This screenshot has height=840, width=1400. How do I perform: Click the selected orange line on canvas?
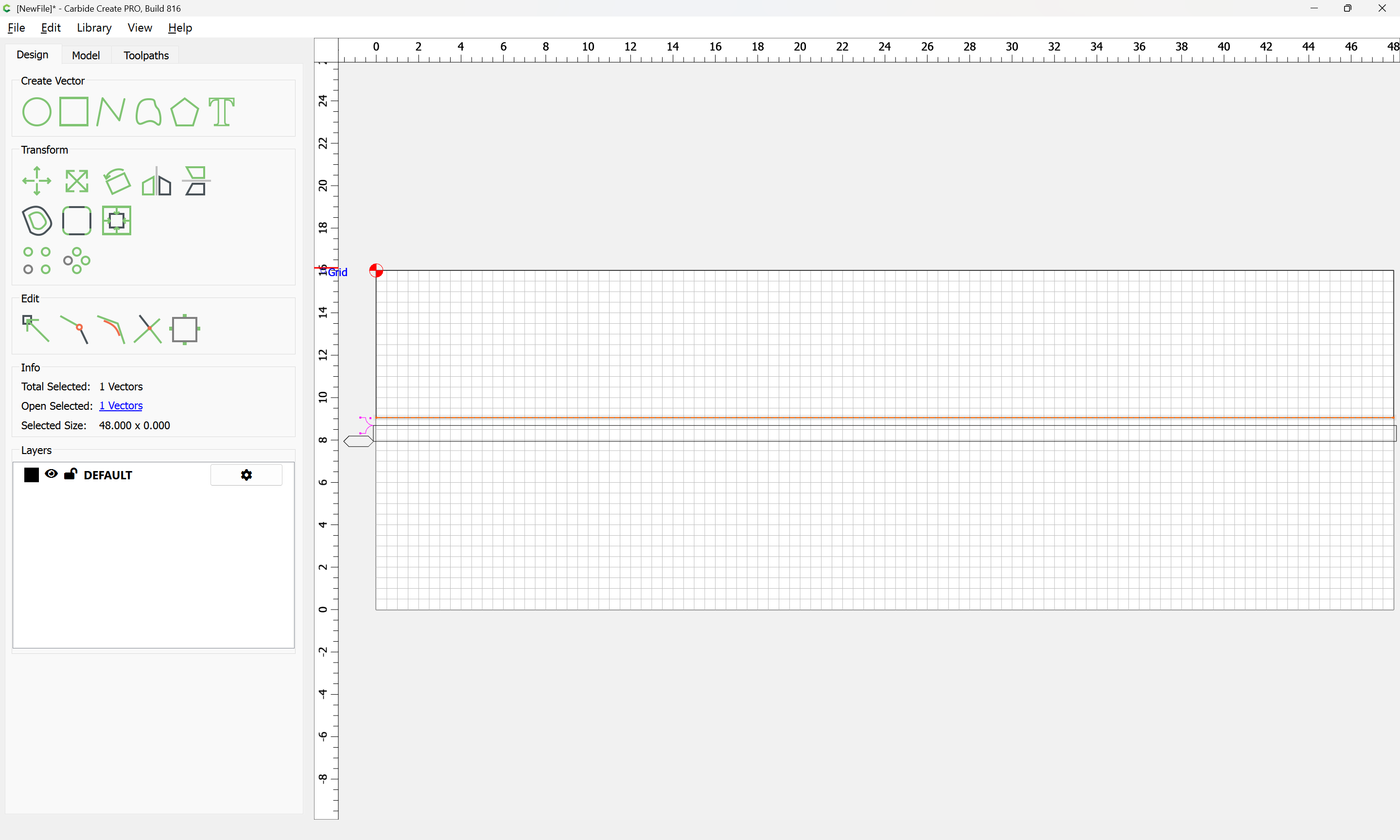click(884, 418)
